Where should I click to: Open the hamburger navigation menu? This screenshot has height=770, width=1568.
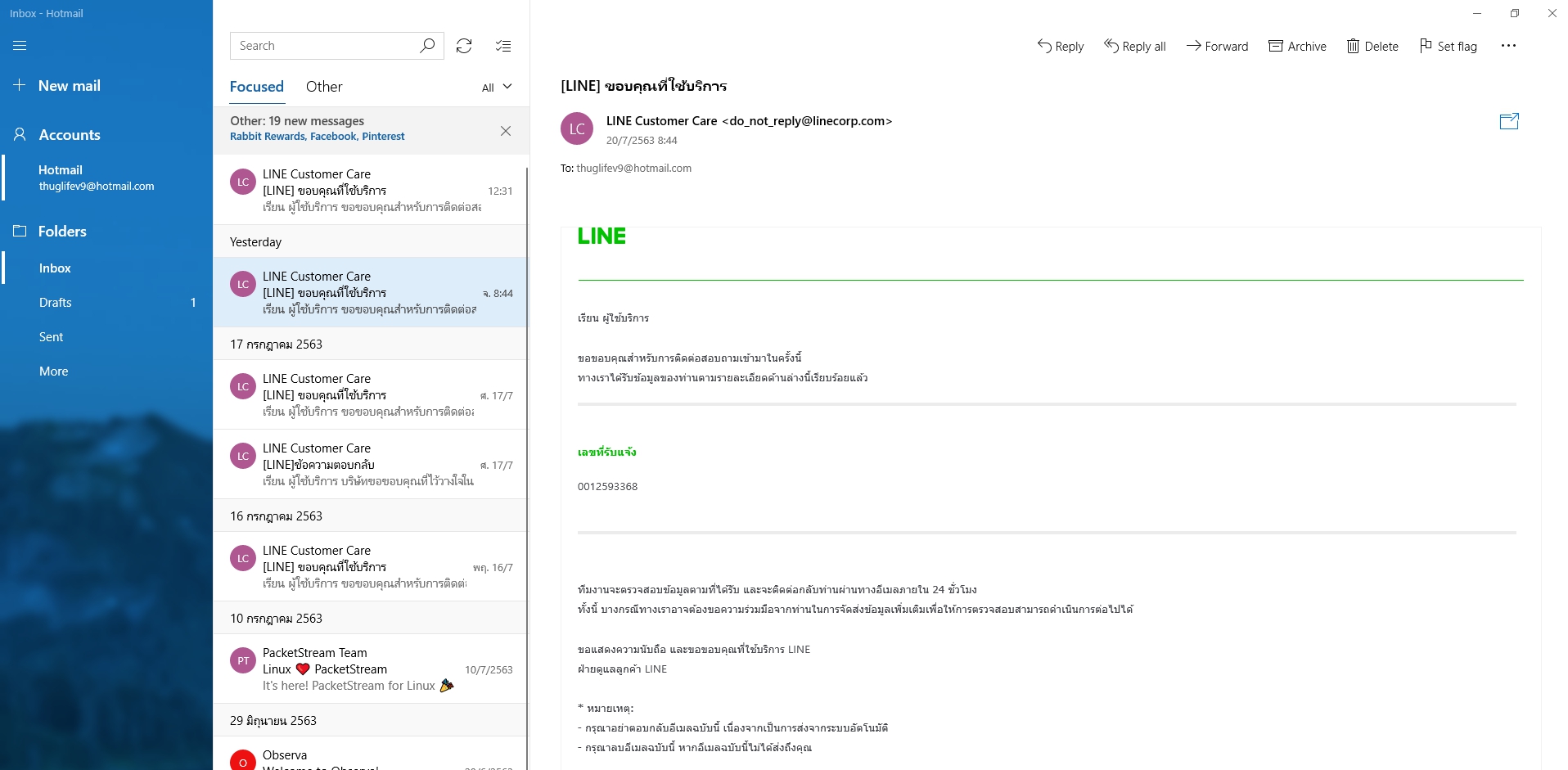(x=20, y=46)
